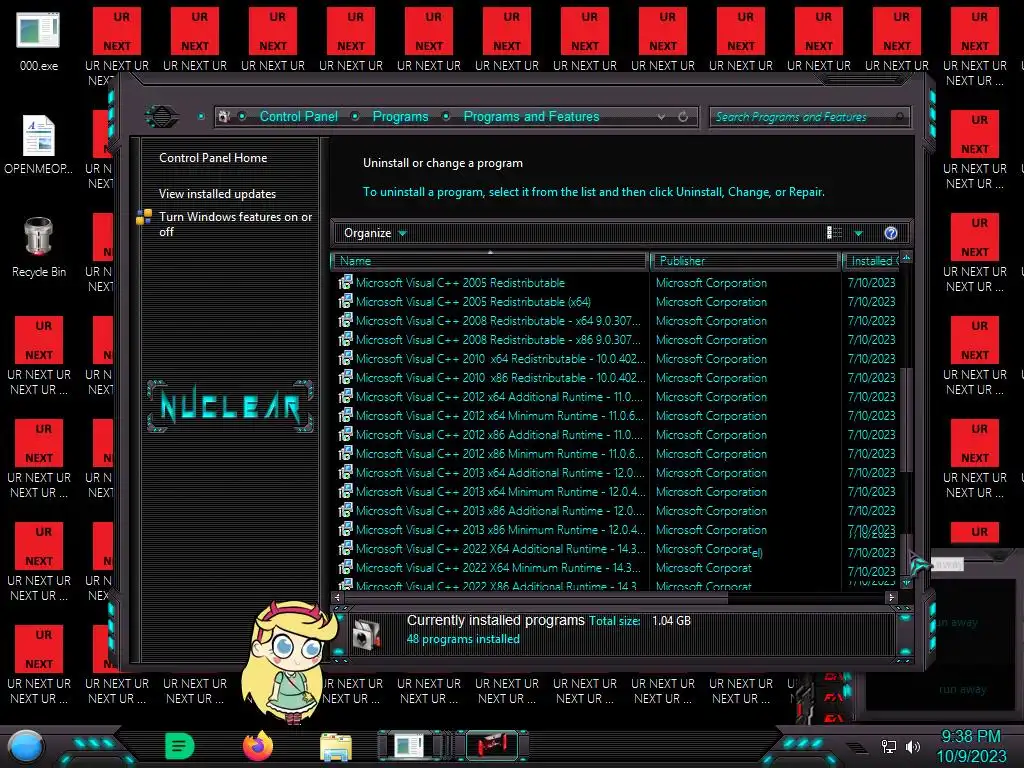Click the search magnifier icon
The width and height of the screenshot is (1024, 768).
[900, 117]
